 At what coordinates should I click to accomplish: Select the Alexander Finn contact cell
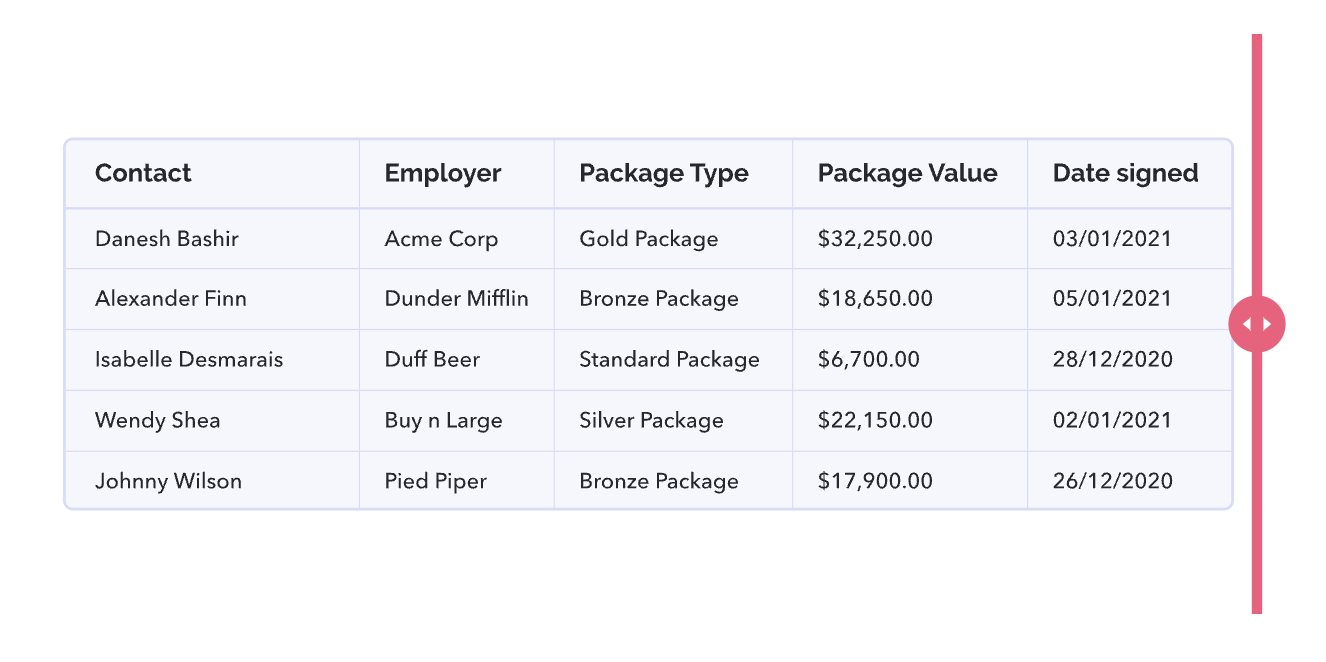point(212,299)
